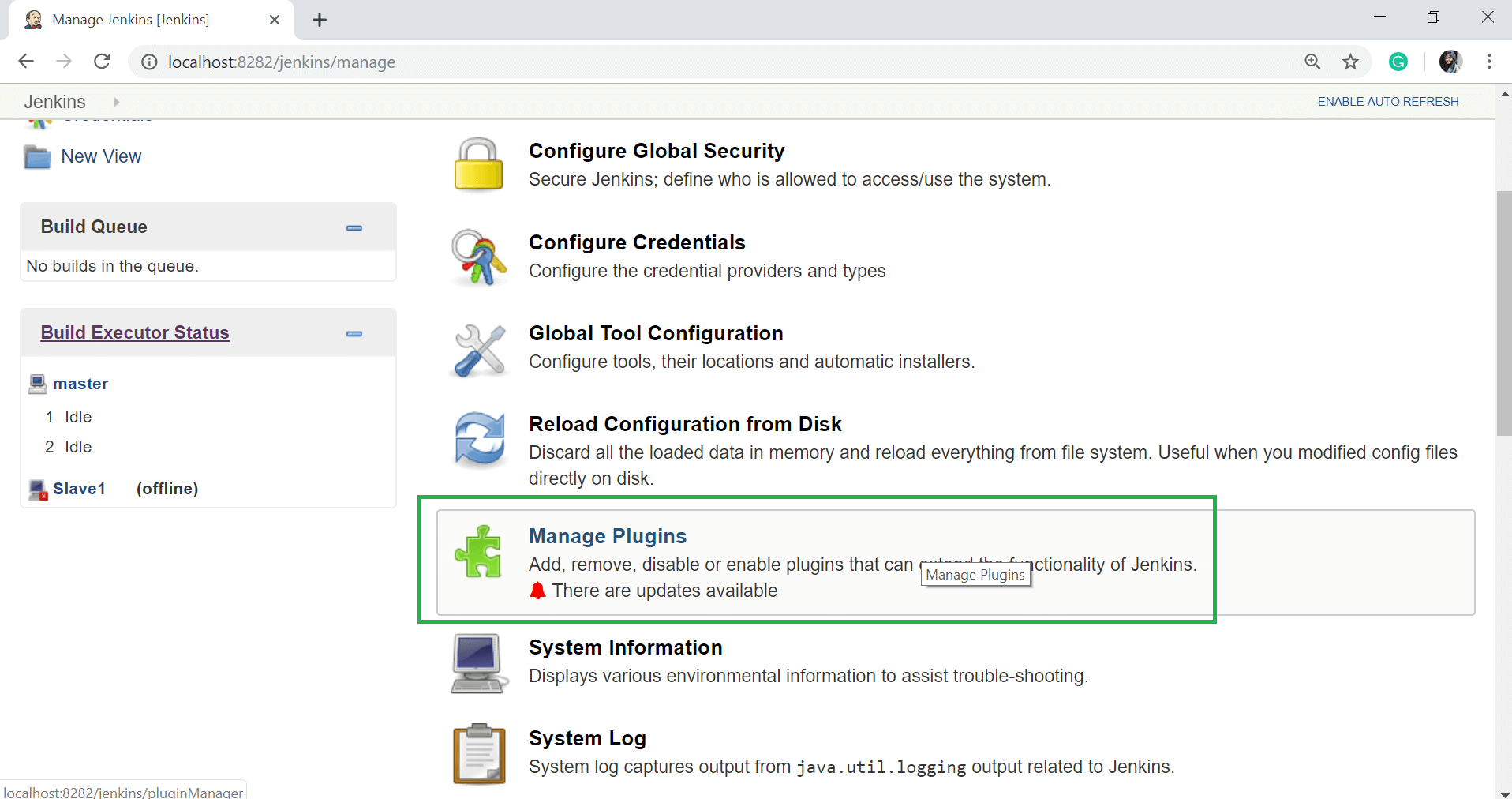Open Reload Configuration from Disk
Screen dimensions: 1512x799
tap(685, 424)
